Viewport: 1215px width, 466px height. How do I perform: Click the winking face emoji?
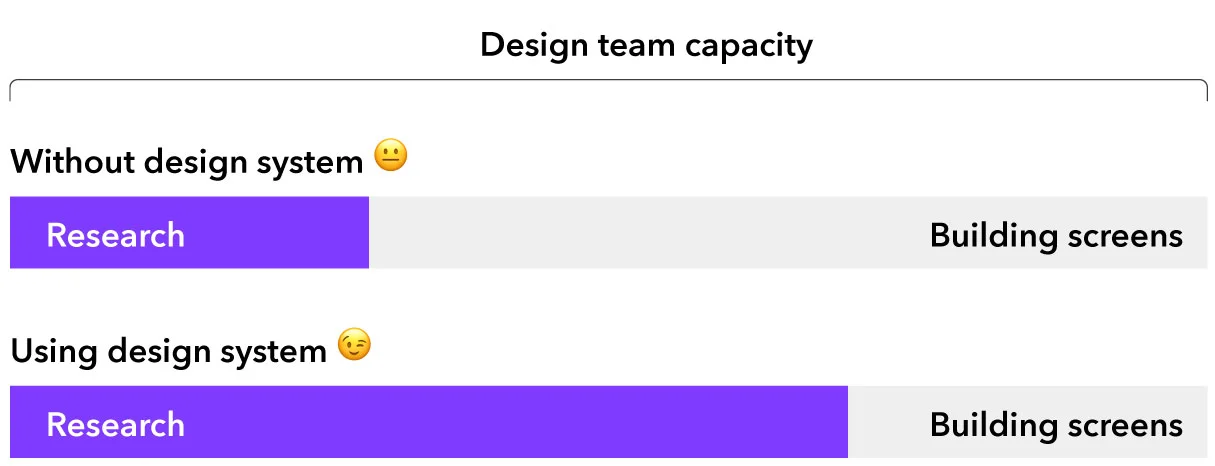tap(354, 345)
